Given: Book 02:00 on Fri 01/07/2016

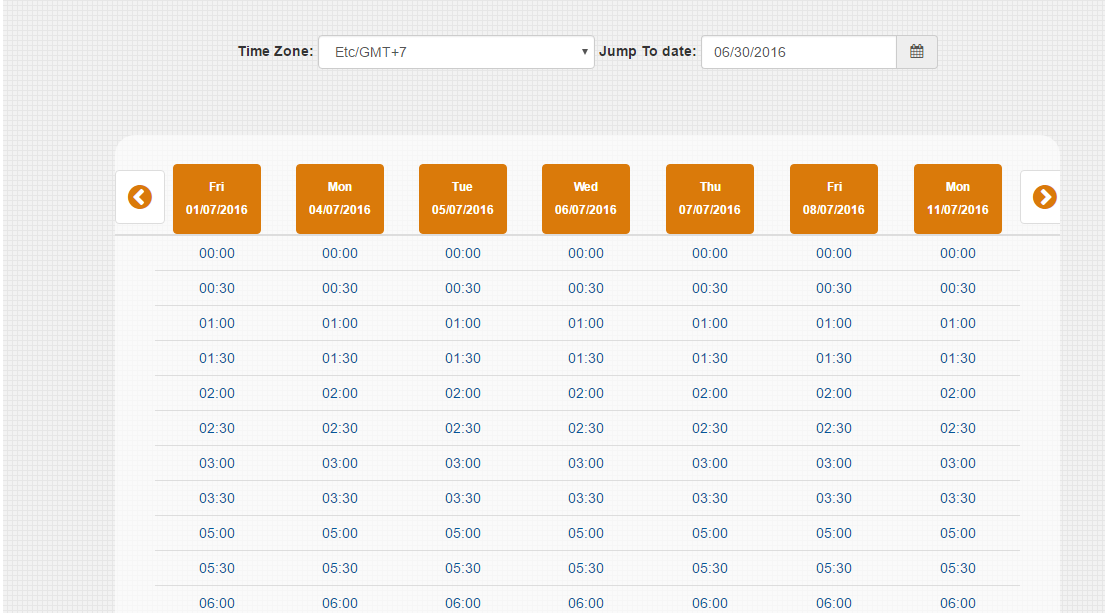Looking at the screenshot, I should tap(216, 393).
